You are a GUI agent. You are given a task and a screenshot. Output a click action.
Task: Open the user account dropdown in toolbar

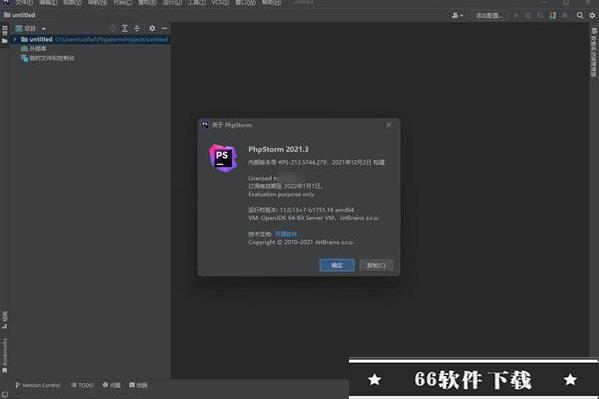(x=457, y=15)
